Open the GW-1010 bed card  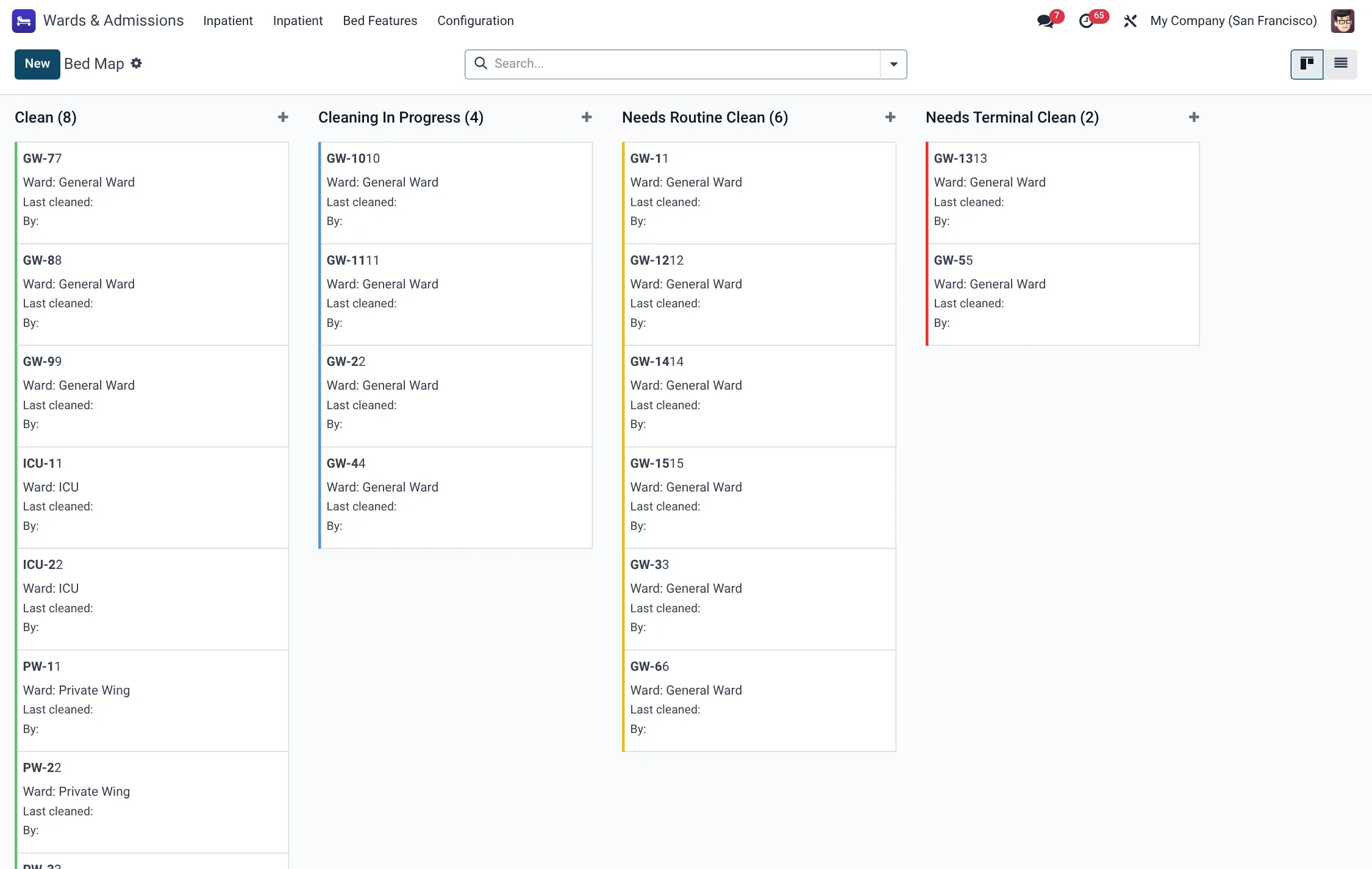pyautogui.click(x=456, y=193)
